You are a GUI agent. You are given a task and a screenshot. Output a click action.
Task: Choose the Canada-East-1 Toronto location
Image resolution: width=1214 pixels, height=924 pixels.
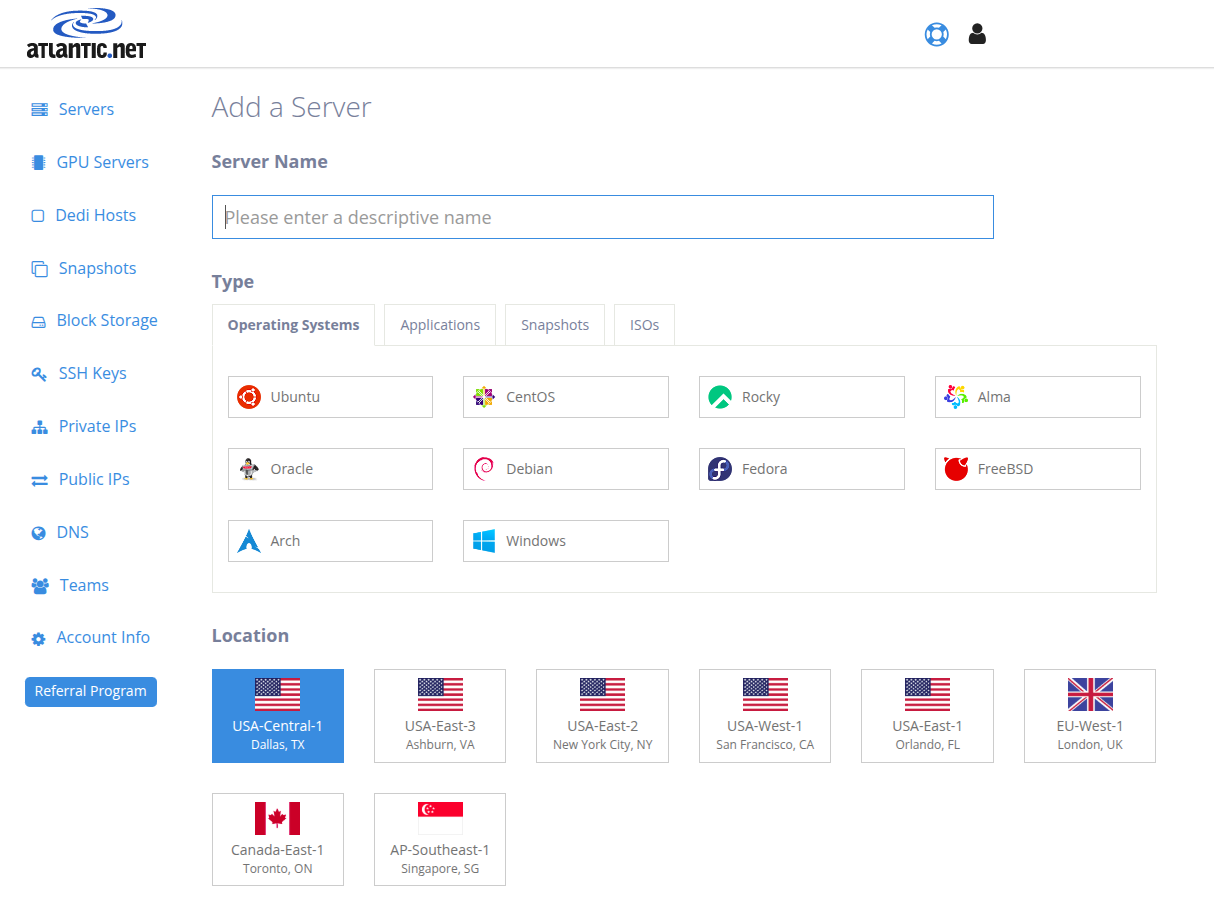point(277,840)
